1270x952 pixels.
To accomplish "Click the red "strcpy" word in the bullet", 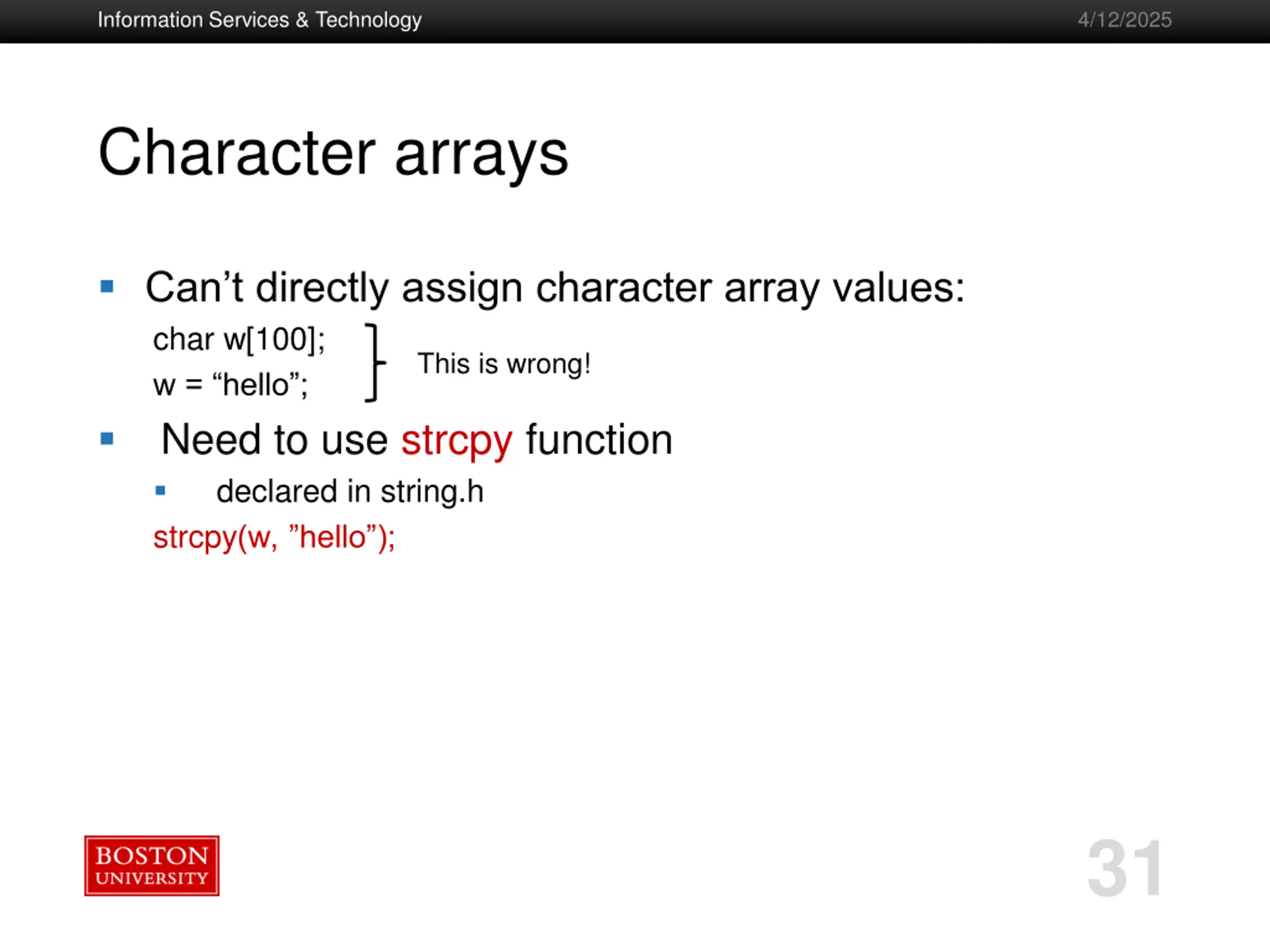I will pos(456,441).
